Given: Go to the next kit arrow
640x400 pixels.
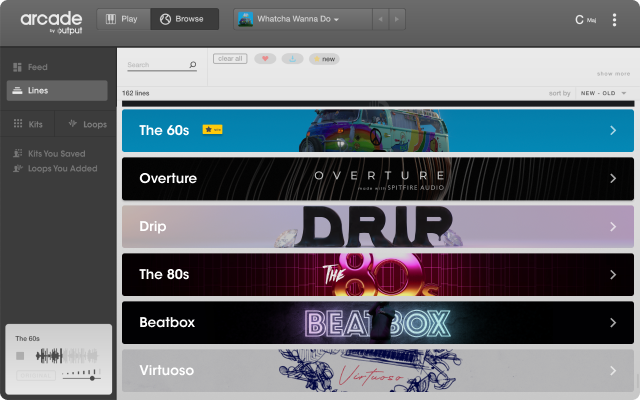Looking at the screenshot, I should point(397,19).
